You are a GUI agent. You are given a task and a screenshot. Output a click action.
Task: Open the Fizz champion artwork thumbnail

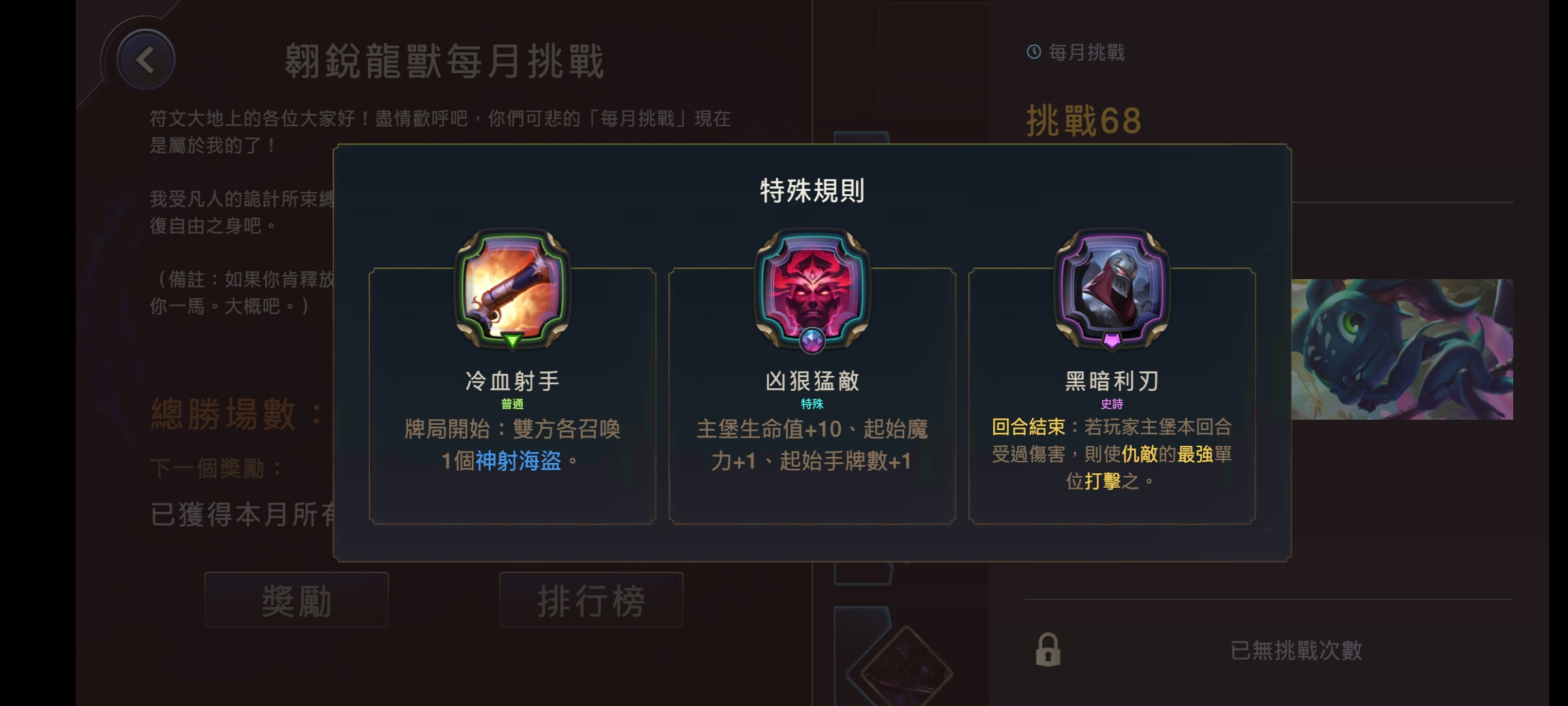click(x=1402, y=349)
